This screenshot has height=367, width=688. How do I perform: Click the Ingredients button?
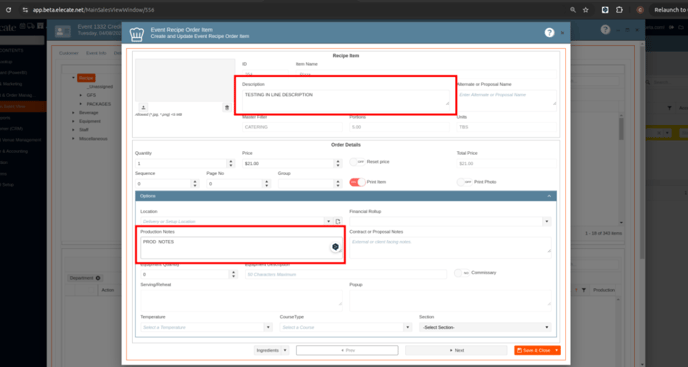[268, 350]
